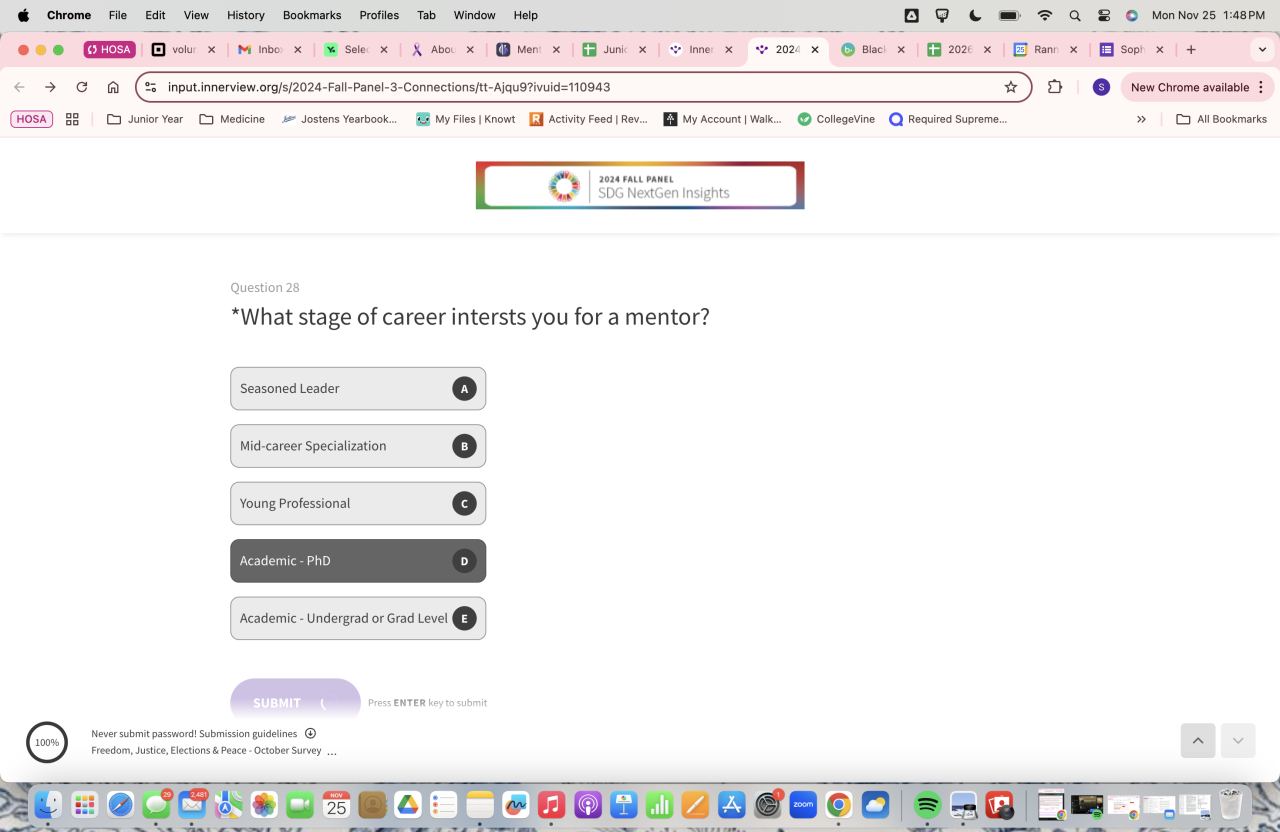Open the Extensions puzzle icon
Image resolution: width=1280 pixels, height=832 pixels.
point(1055,87)
